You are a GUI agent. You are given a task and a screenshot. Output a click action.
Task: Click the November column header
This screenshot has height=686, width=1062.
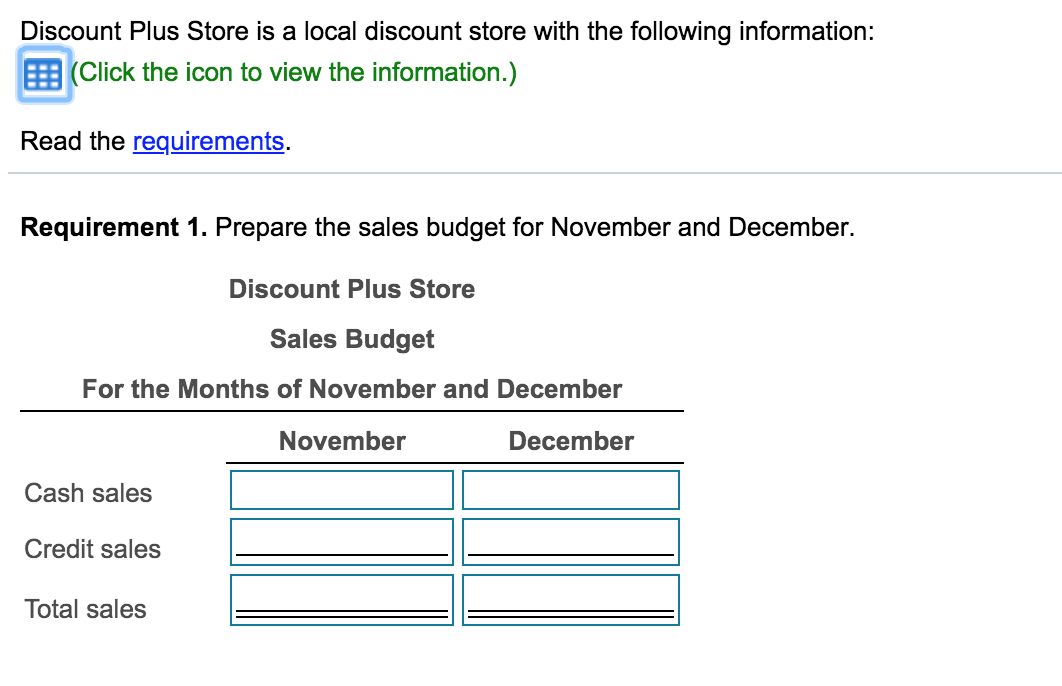click(x=342, y=441)
